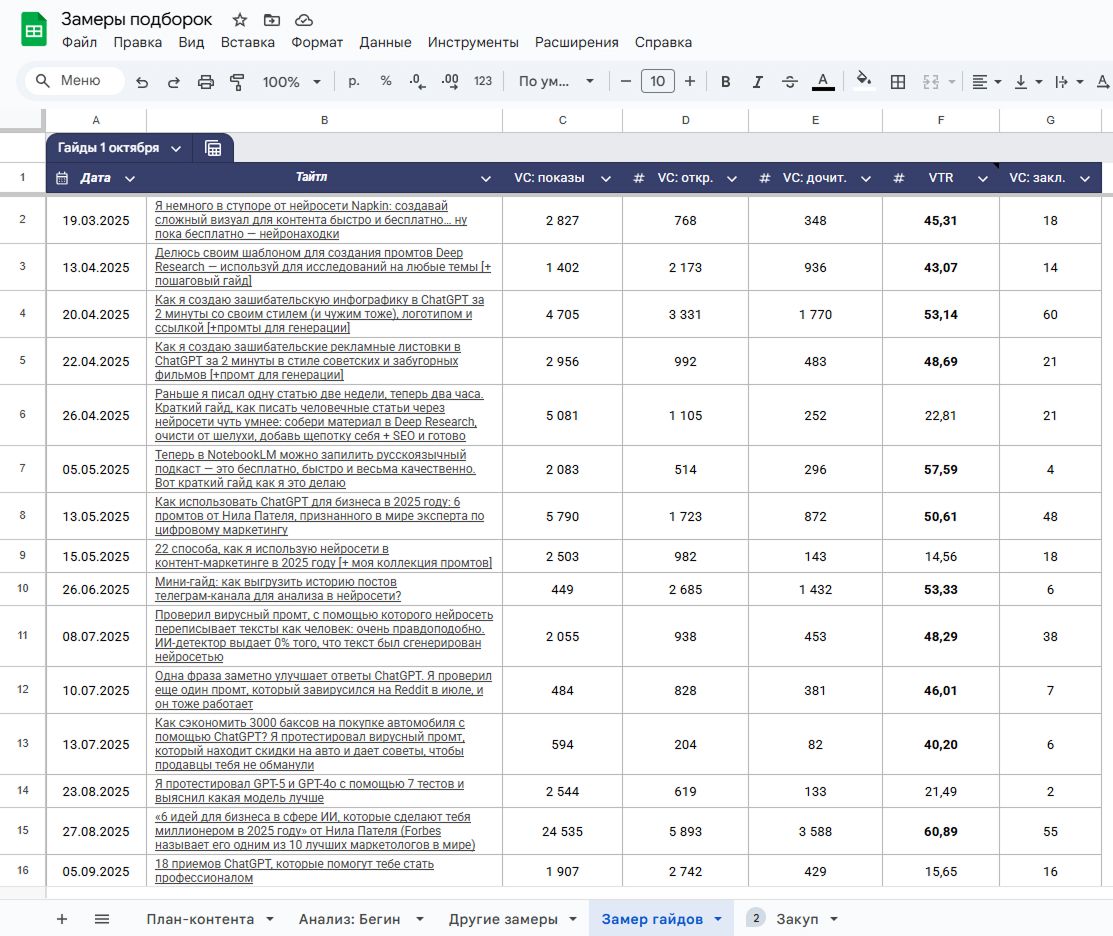This screenshot has height=936, width=1113.
Task: Click the Undo arrow icon
Action: (142, 82)
